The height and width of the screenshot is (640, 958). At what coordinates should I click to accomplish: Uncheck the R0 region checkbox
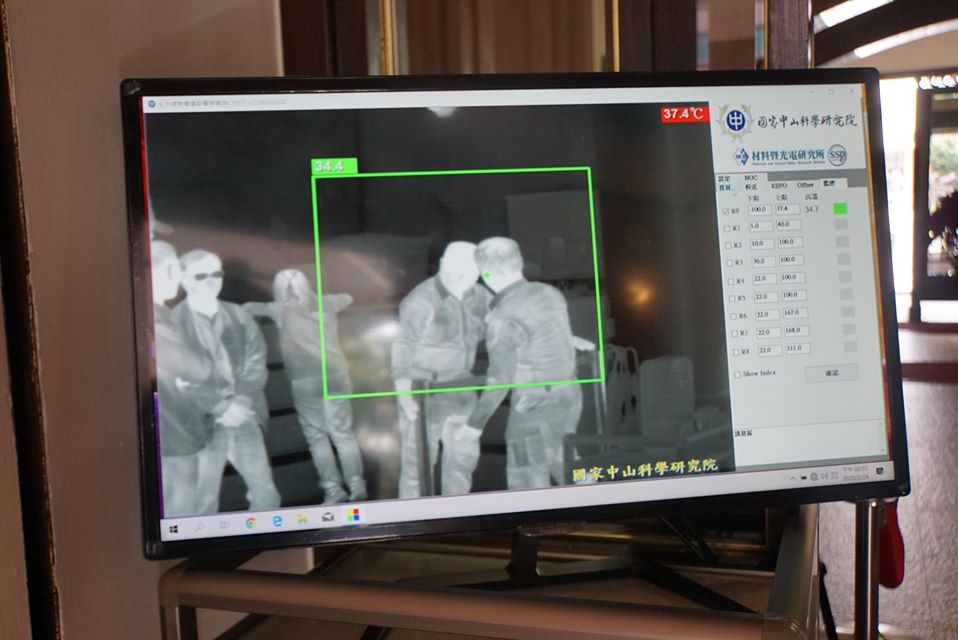(727, 211)
